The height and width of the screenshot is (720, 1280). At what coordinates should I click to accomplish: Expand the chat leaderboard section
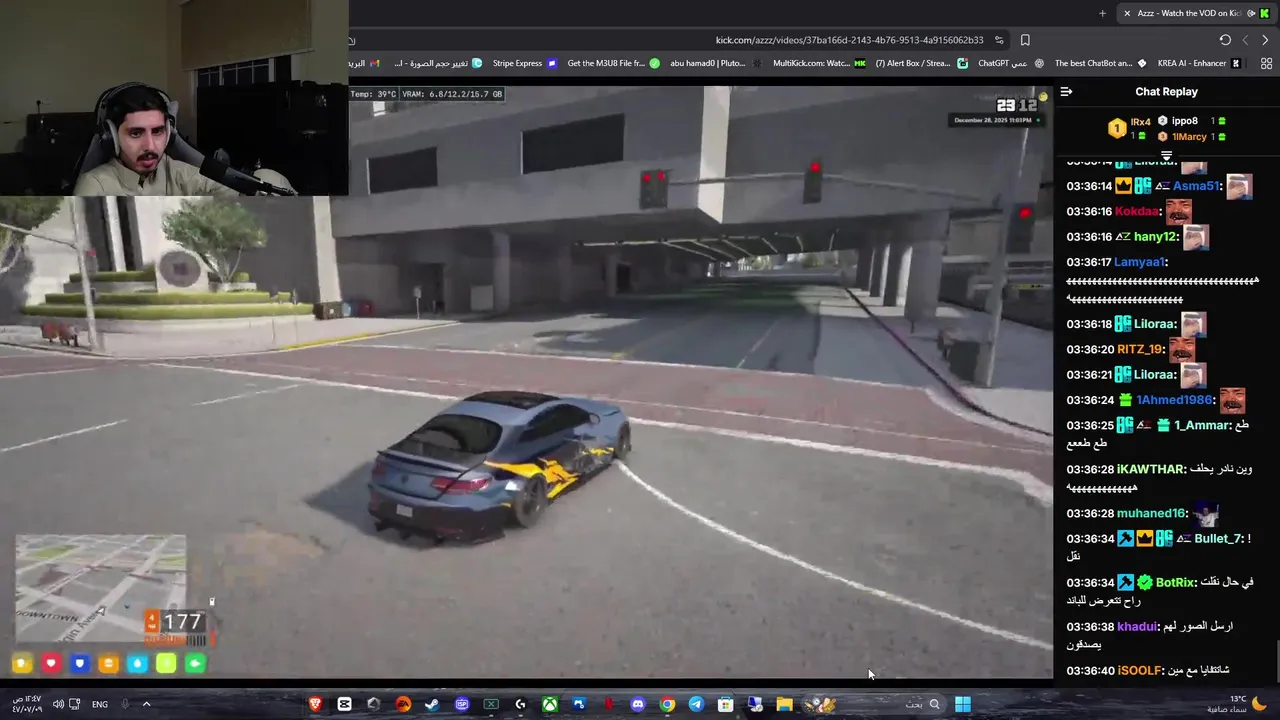1166,155
